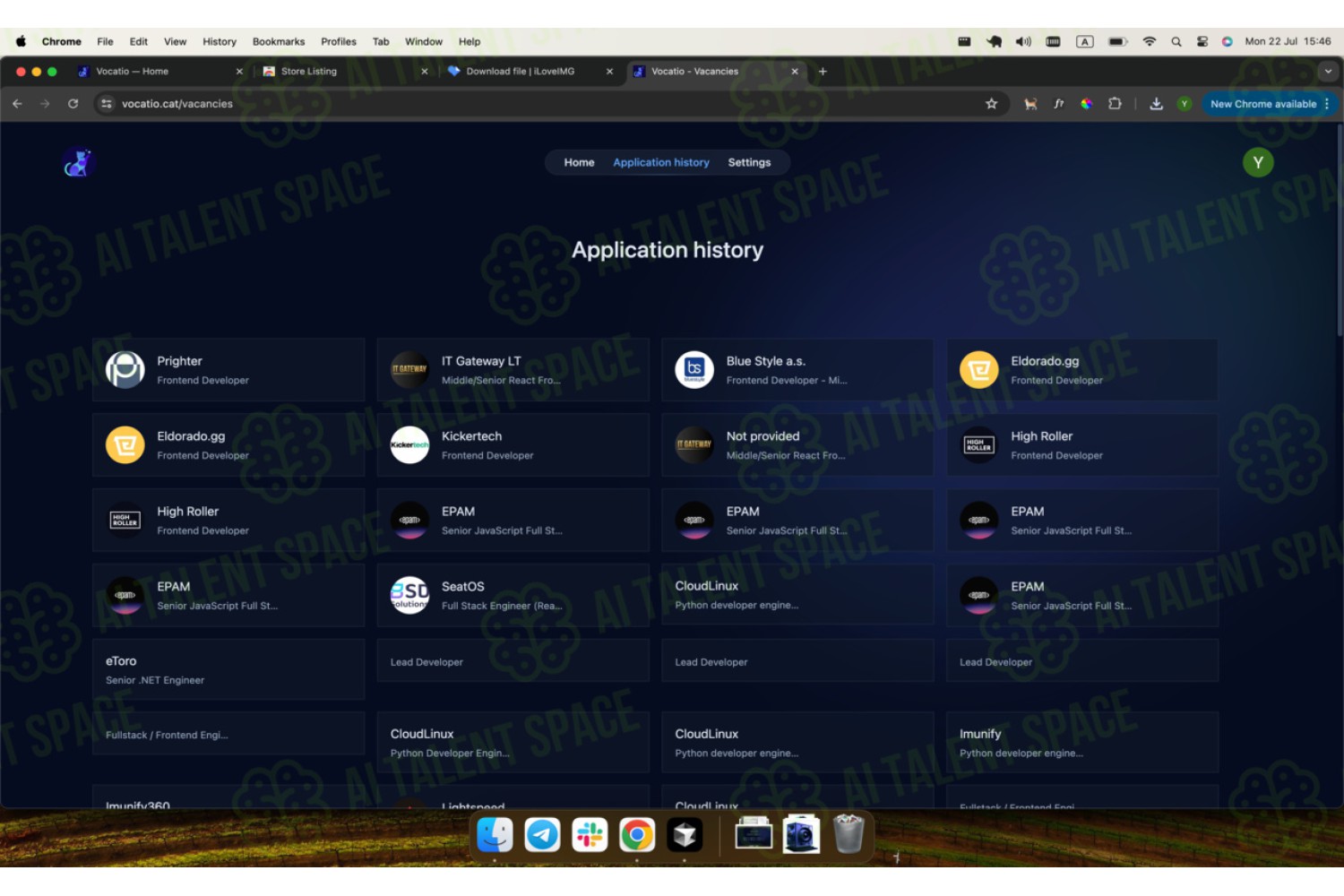Open the eToro Senior .NET Engineer card

228,669
